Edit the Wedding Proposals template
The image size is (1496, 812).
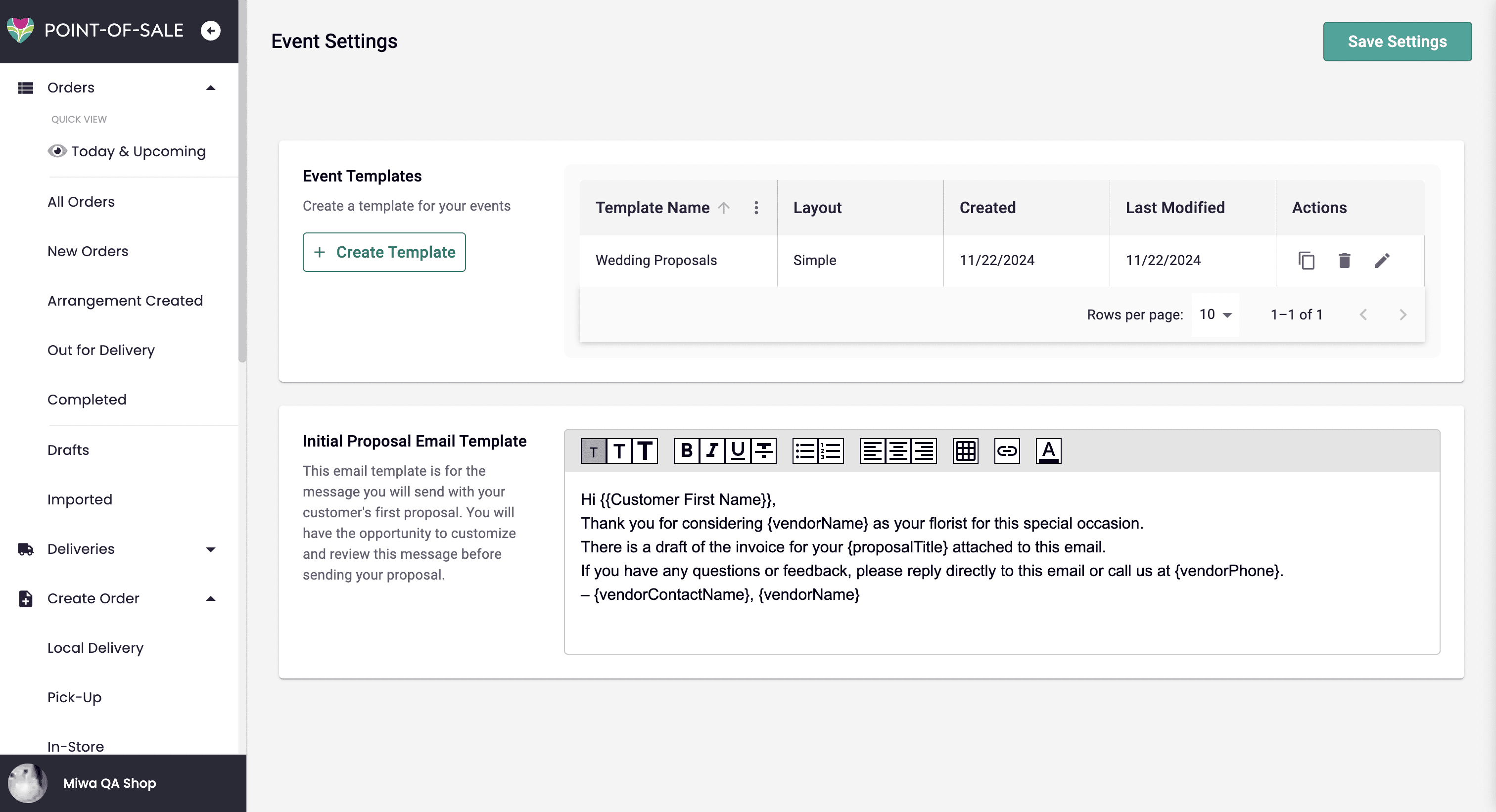click(x=1383, y=260)
